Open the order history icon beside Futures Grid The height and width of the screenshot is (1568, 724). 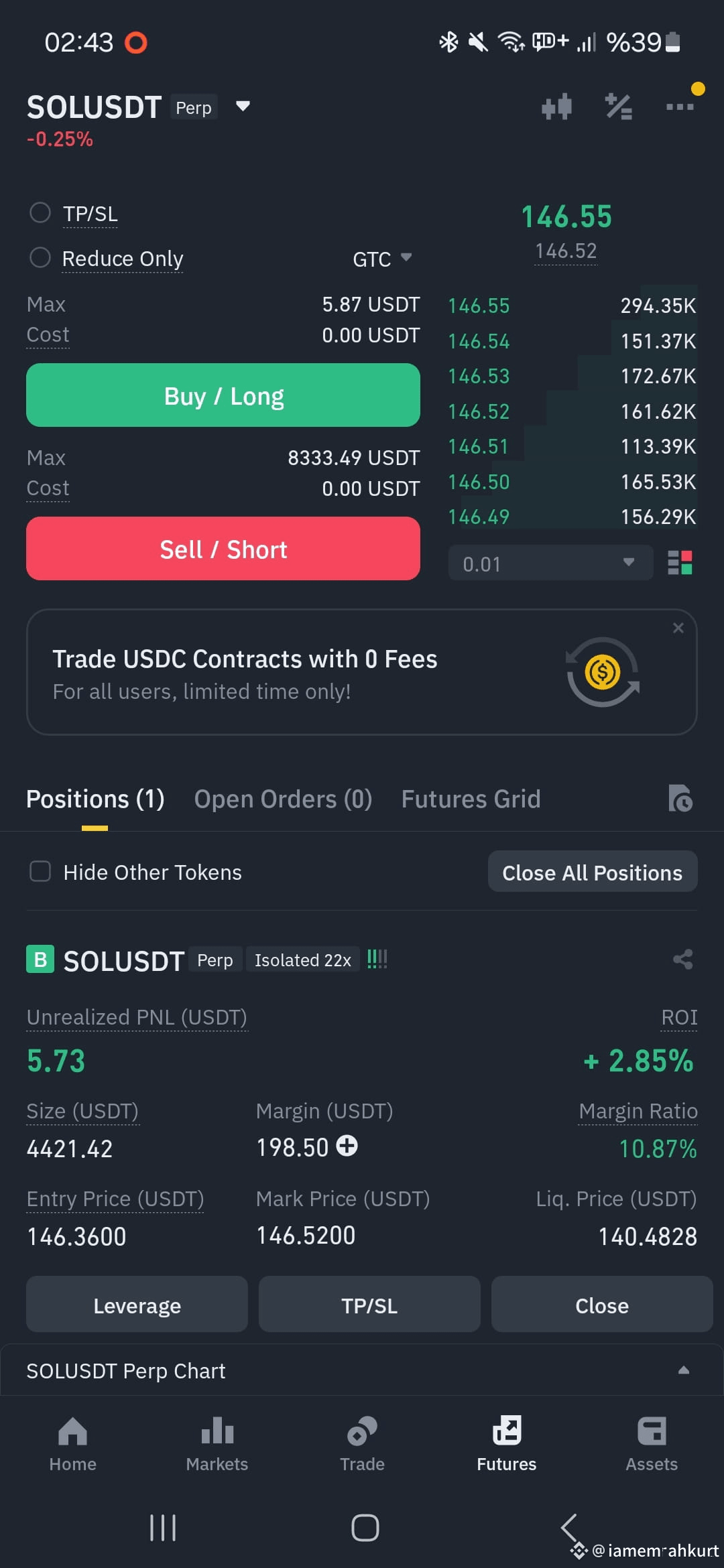click(x=680, y=798)
